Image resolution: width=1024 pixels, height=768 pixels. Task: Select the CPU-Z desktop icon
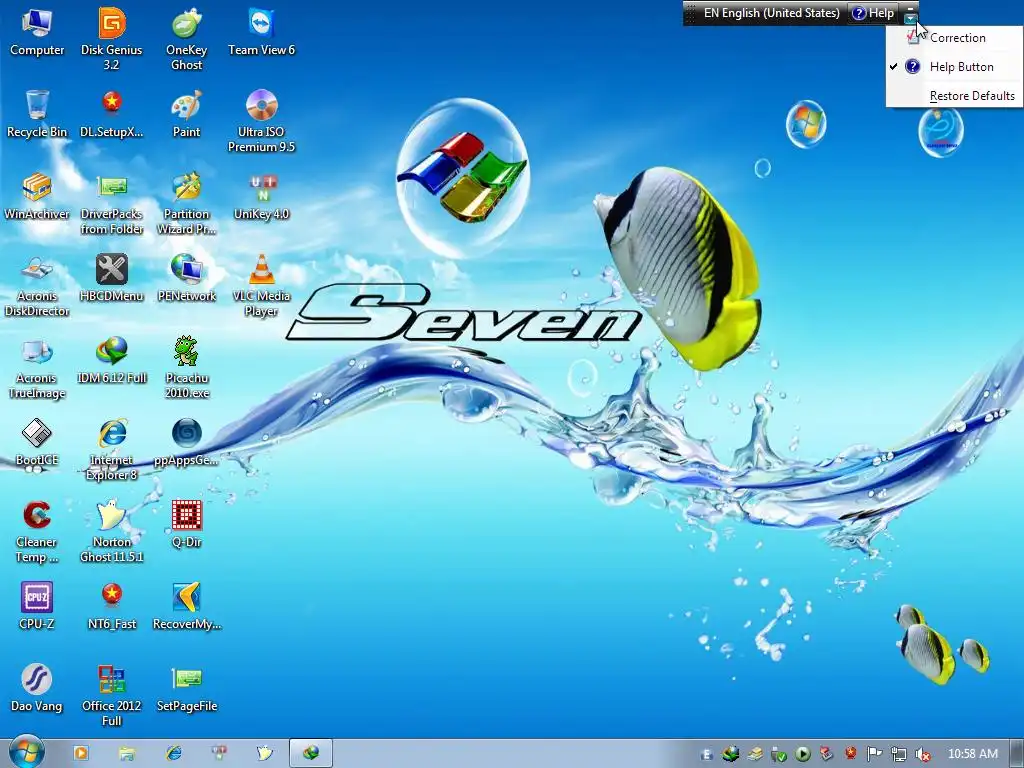pyautogui.click(x=37, y=607)
